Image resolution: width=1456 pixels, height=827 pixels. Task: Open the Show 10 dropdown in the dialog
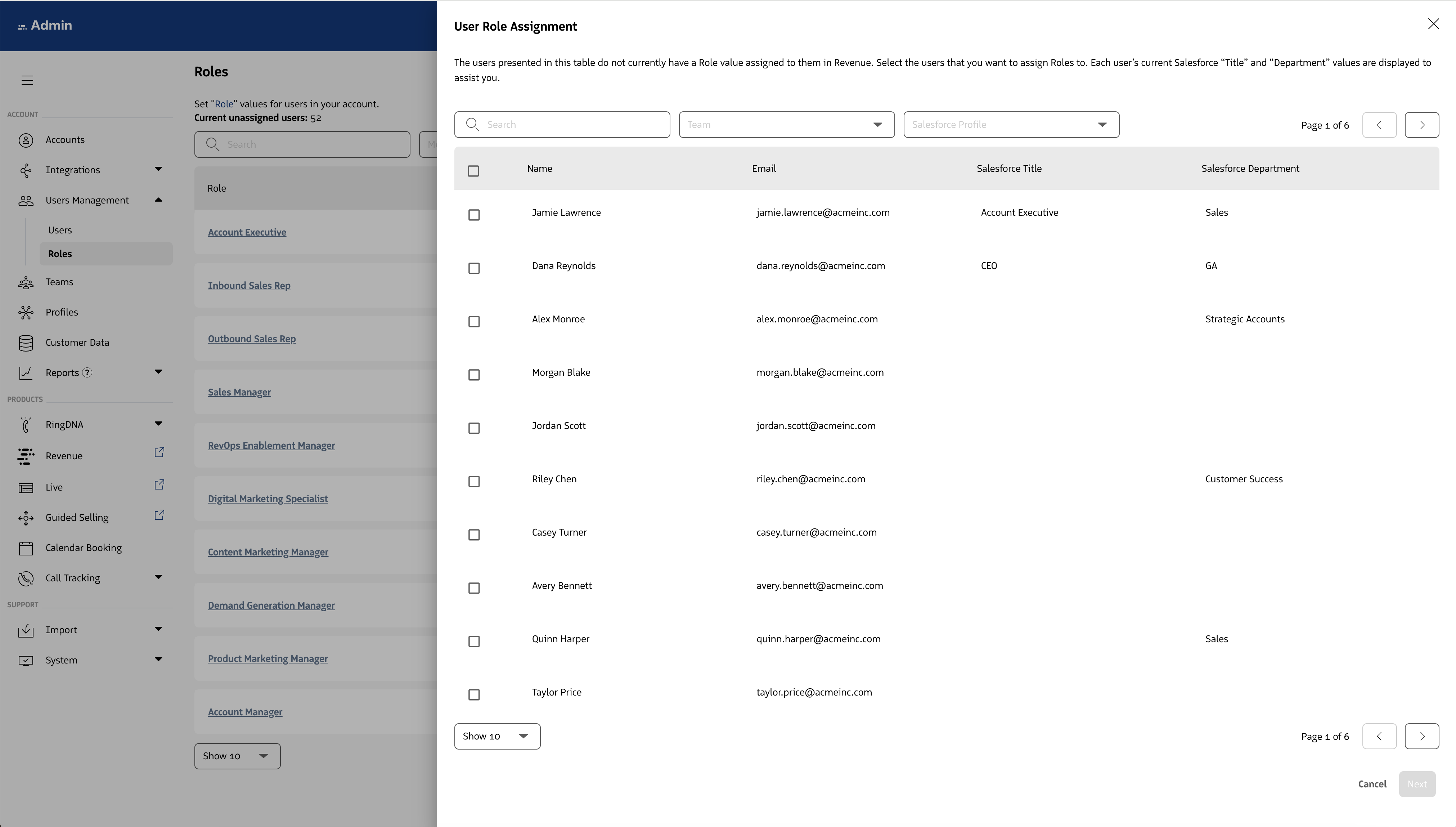497,736
